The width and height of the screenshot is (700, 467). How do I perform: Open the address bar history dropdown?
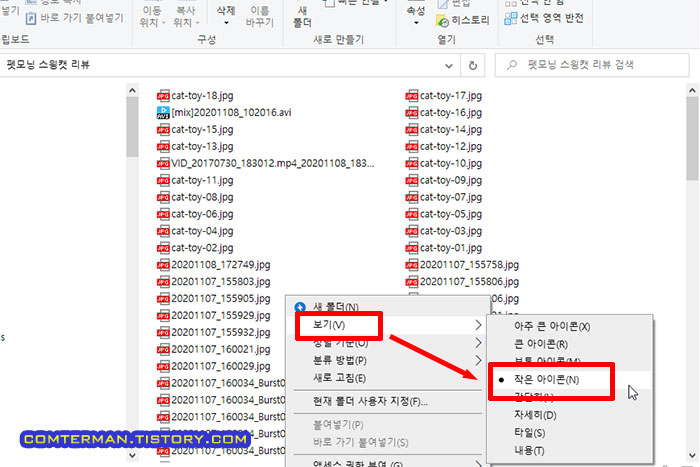click(449, 66)
